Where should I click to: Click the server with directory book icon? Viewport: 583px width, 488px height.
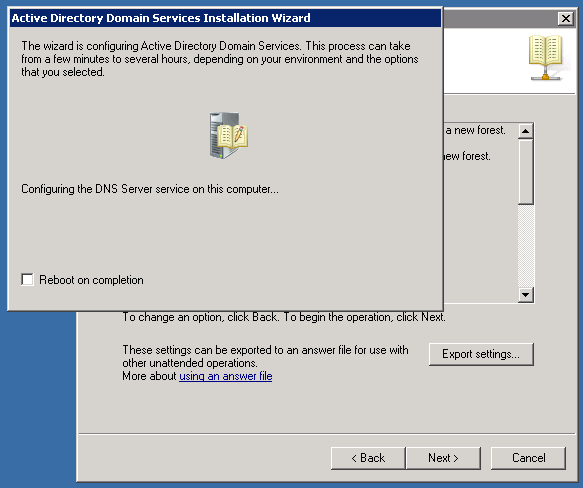[x=228, y=135]
